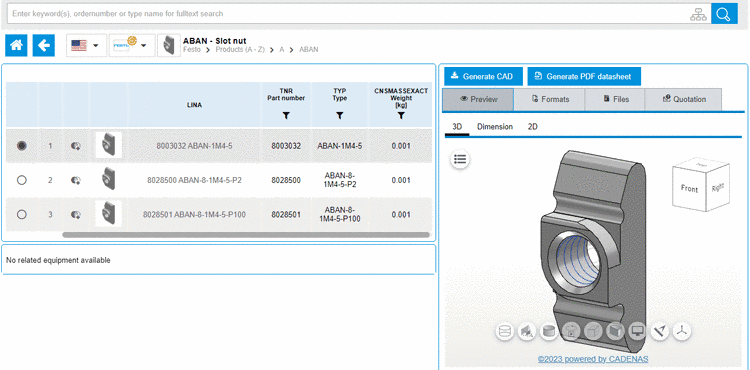Image resolution: width=750 pixels, height=370 pixels.
Task: Select radio button for 8003032 ABAN-1M4-5
Action: (x=22, y=146)
